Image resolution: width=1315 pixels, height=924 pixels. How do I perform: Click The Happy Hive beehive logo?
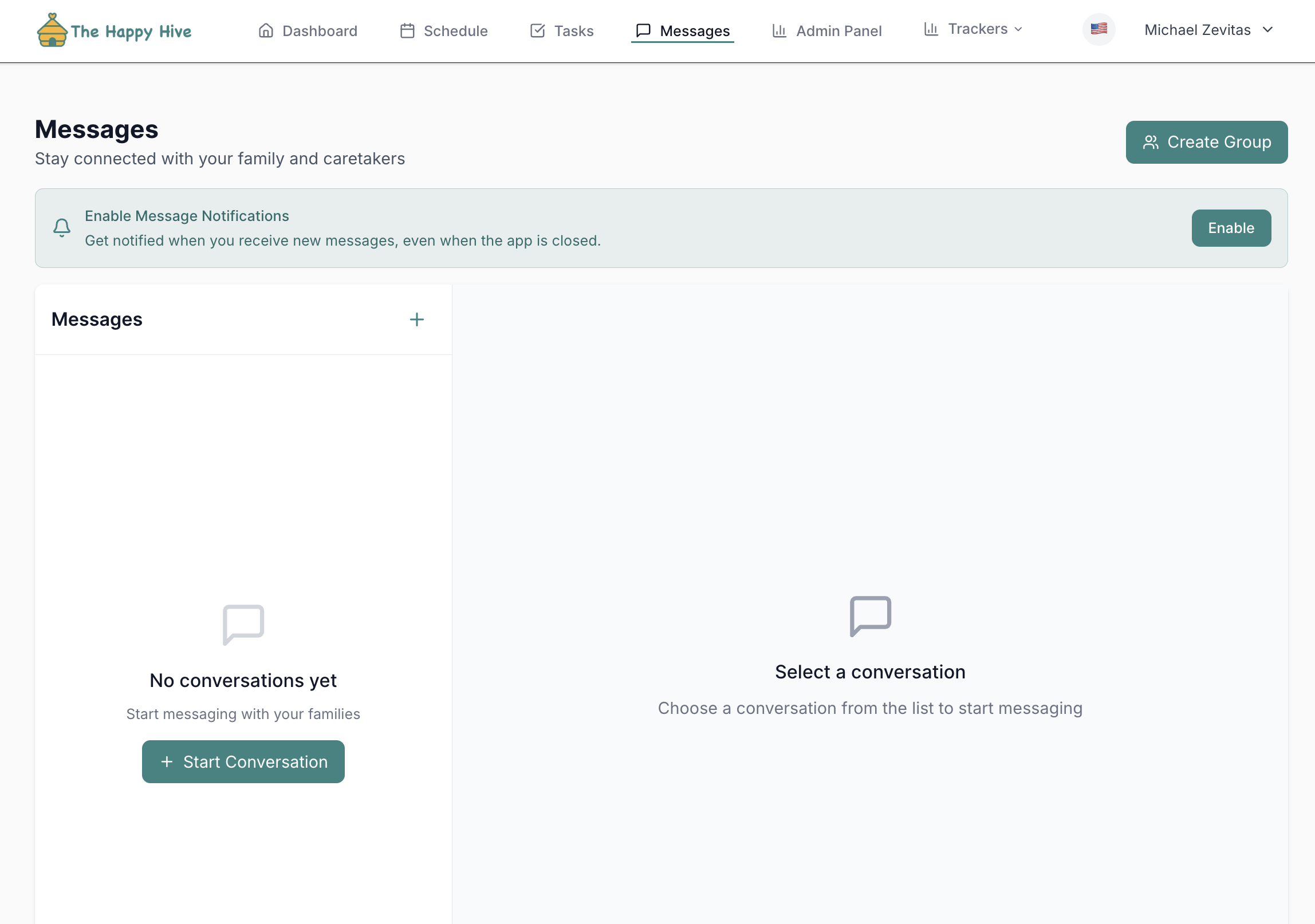pos(52,30)
